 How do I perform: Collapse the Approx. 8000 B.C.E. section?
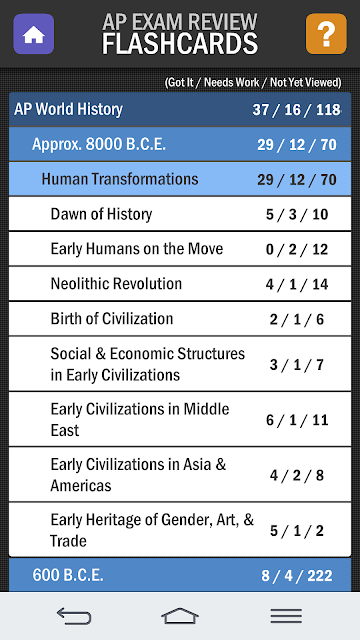[180, 144]
